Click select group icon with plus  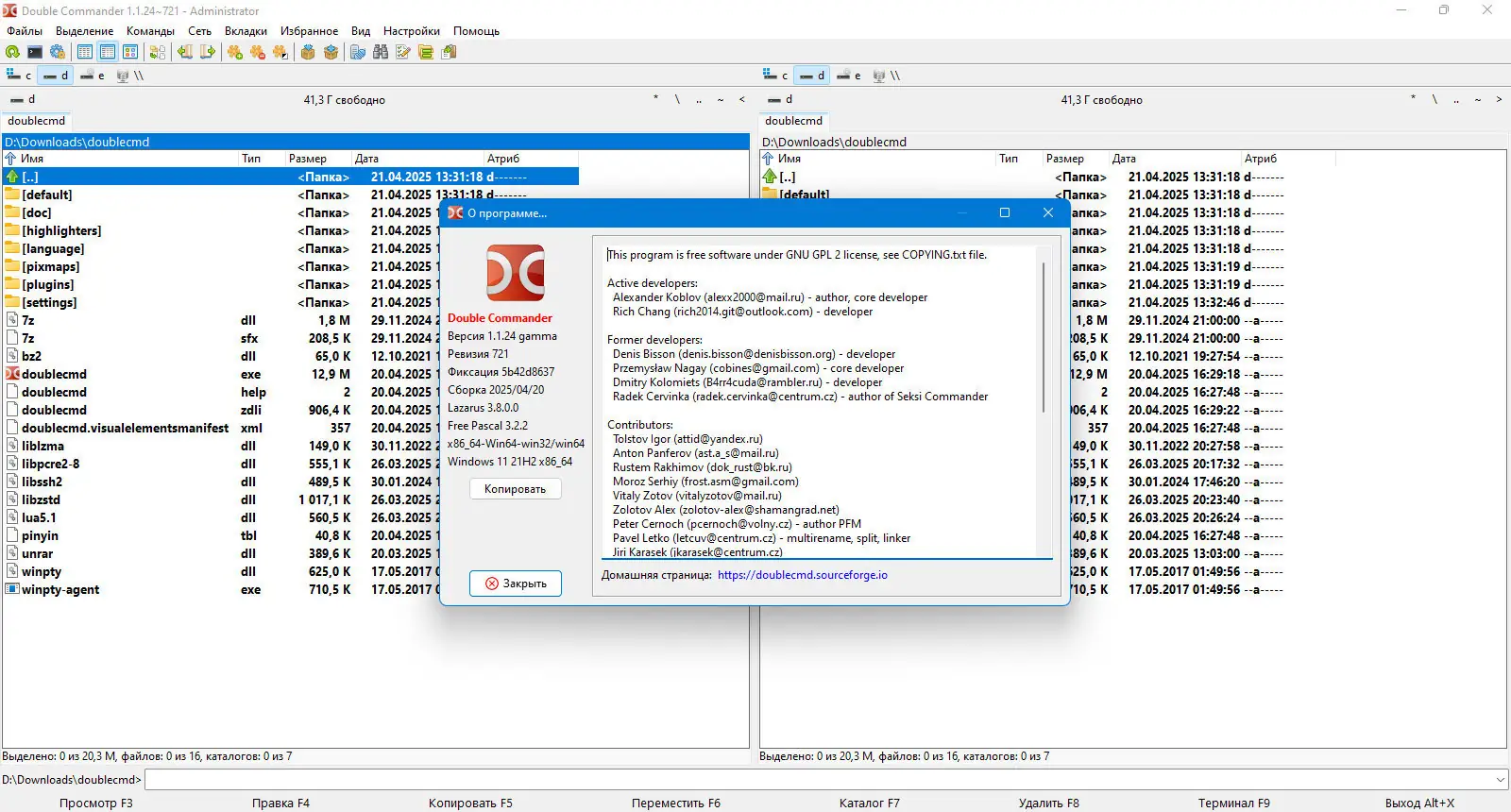coord(235,52)
